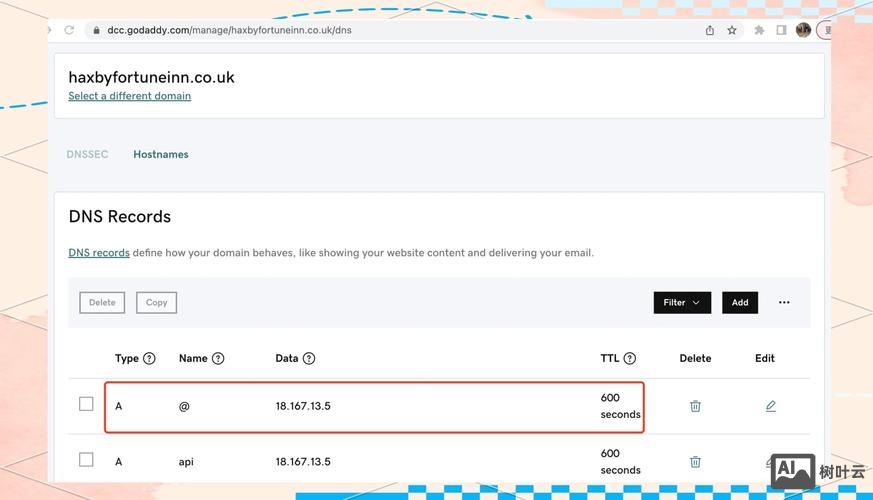Follow the "Select a different domain" link
Viewport: 873px width, 500px height.
click(x=129, y=96)
